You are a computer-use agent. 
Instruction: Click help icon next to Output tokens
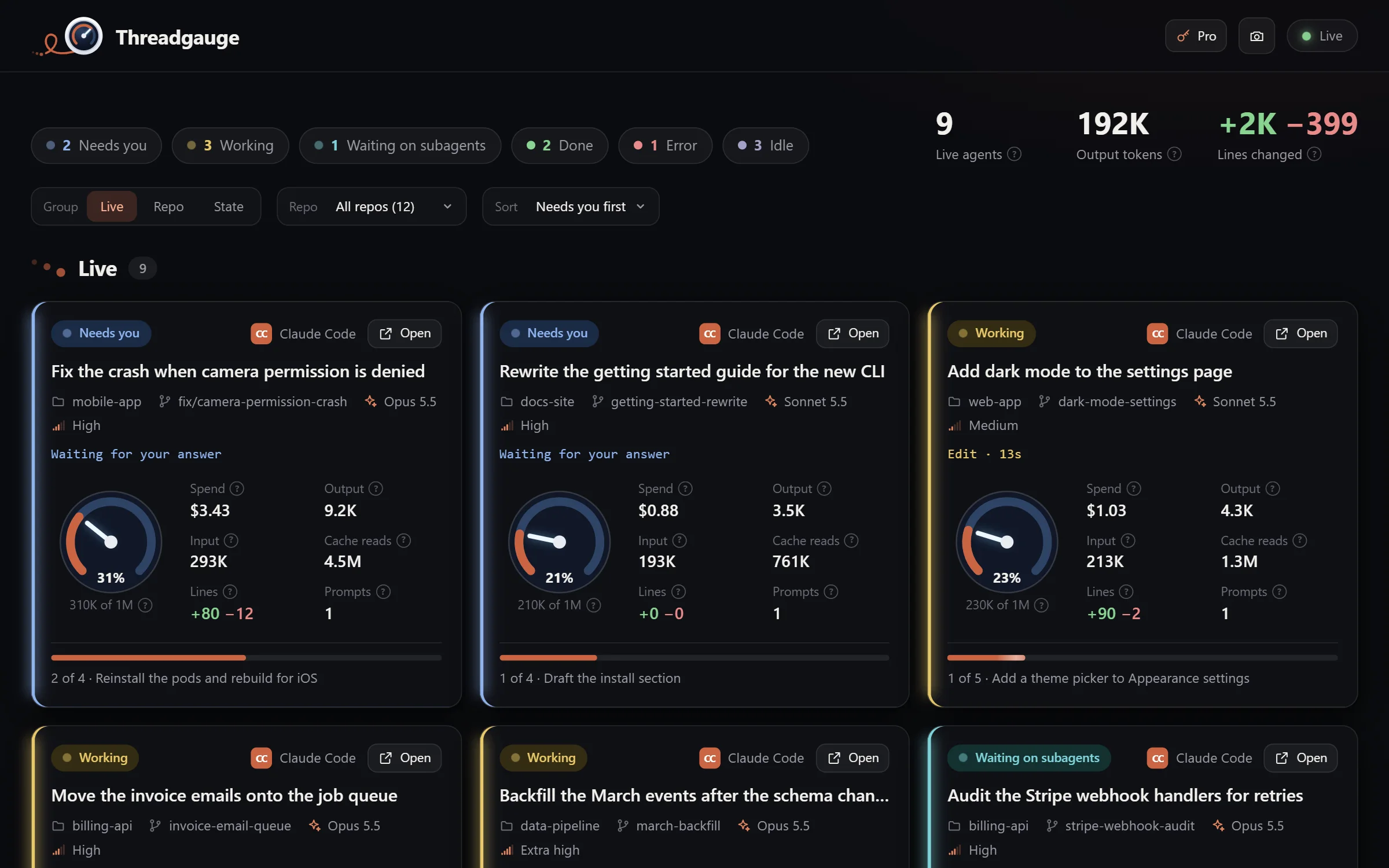1174,155
